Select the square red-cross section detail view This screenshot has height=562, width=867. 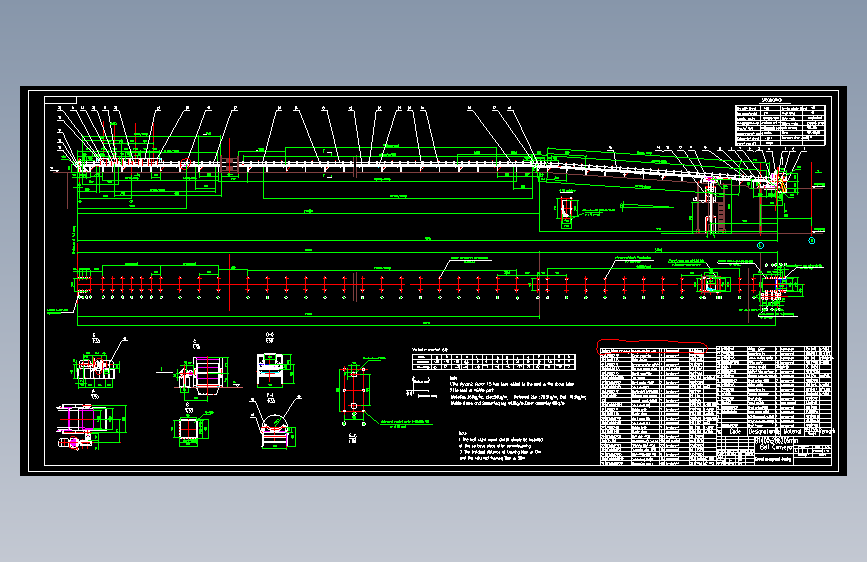pos(189,429)
